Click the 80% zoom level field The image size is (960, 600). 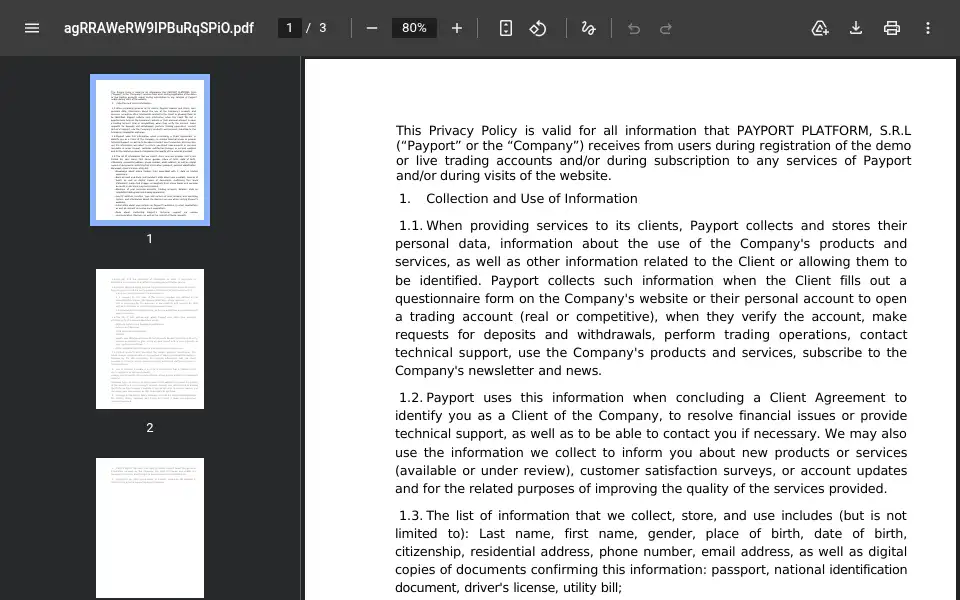tap(414, 28)
